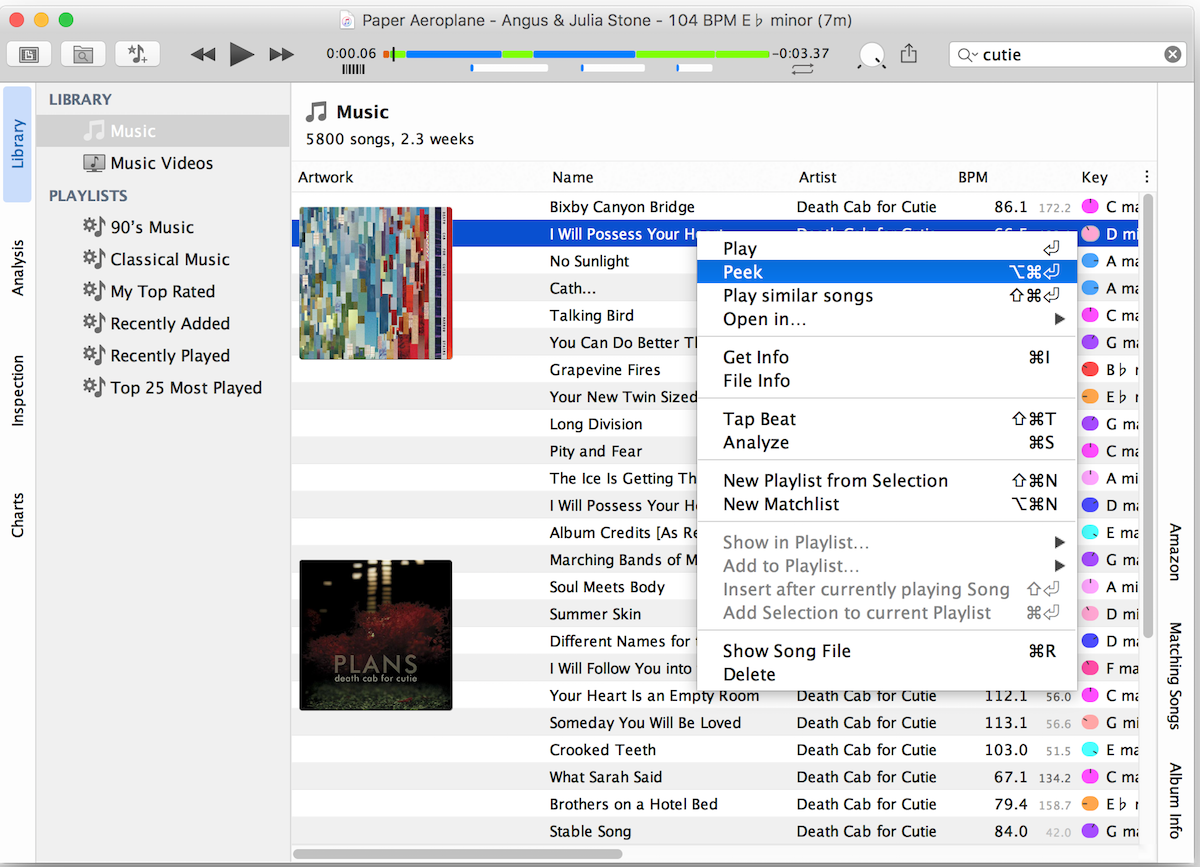
Task: Choose New Playlist from Selection
Action: click(x=887, y=481)
